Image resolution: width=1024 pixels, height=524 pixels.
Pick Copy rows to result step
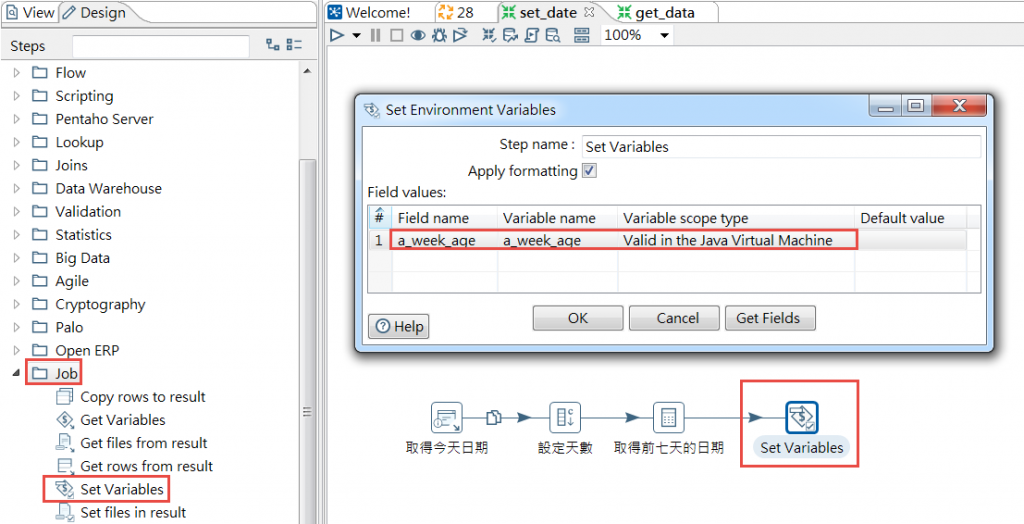point(142,397)
